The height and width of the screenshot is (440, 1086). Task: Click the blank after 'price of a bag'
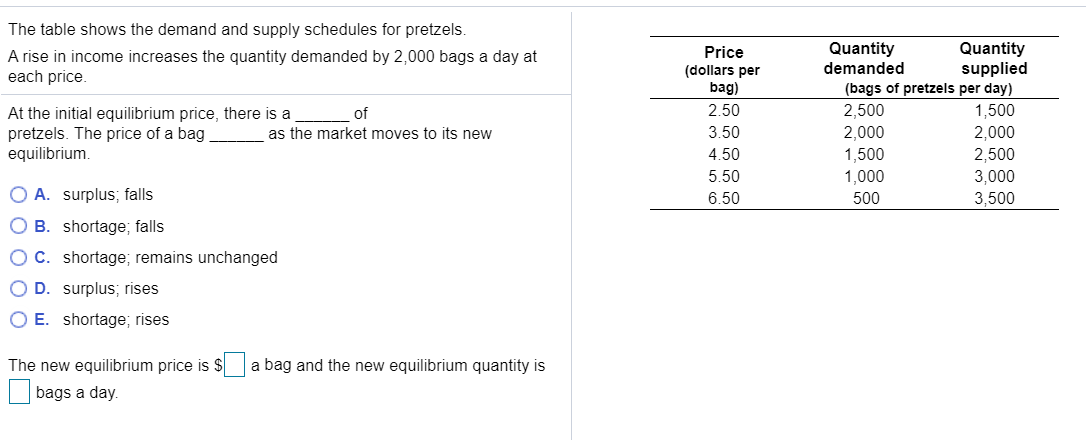point(236,134)
